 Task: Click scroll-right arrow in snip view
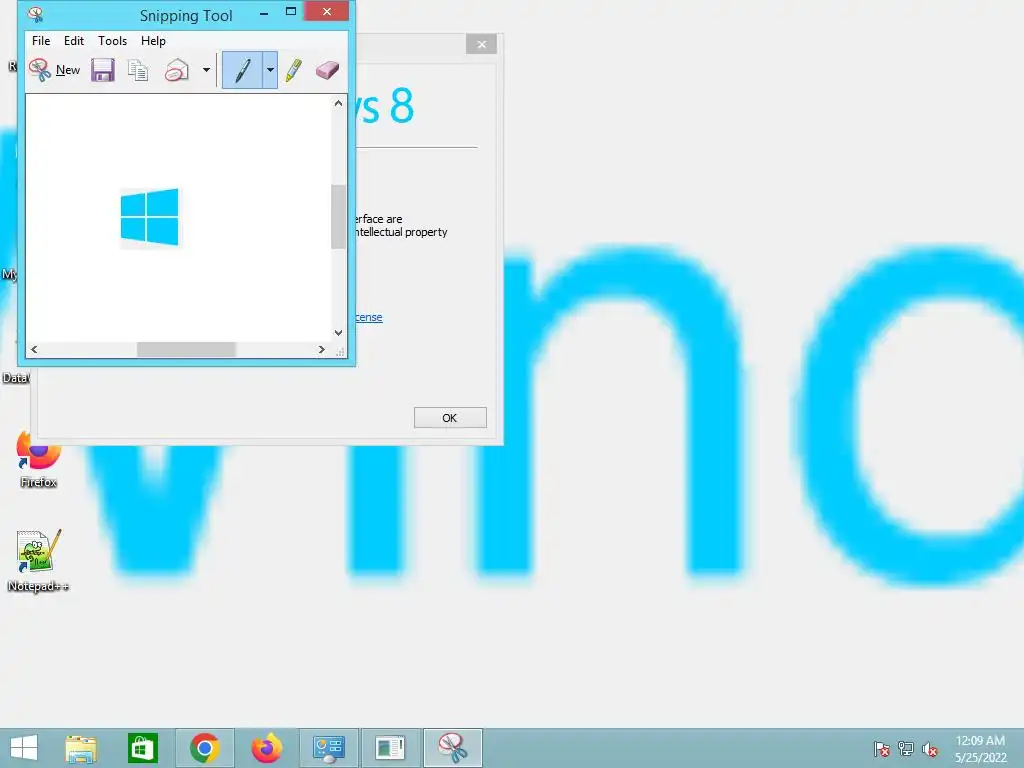tap(321, 349)
